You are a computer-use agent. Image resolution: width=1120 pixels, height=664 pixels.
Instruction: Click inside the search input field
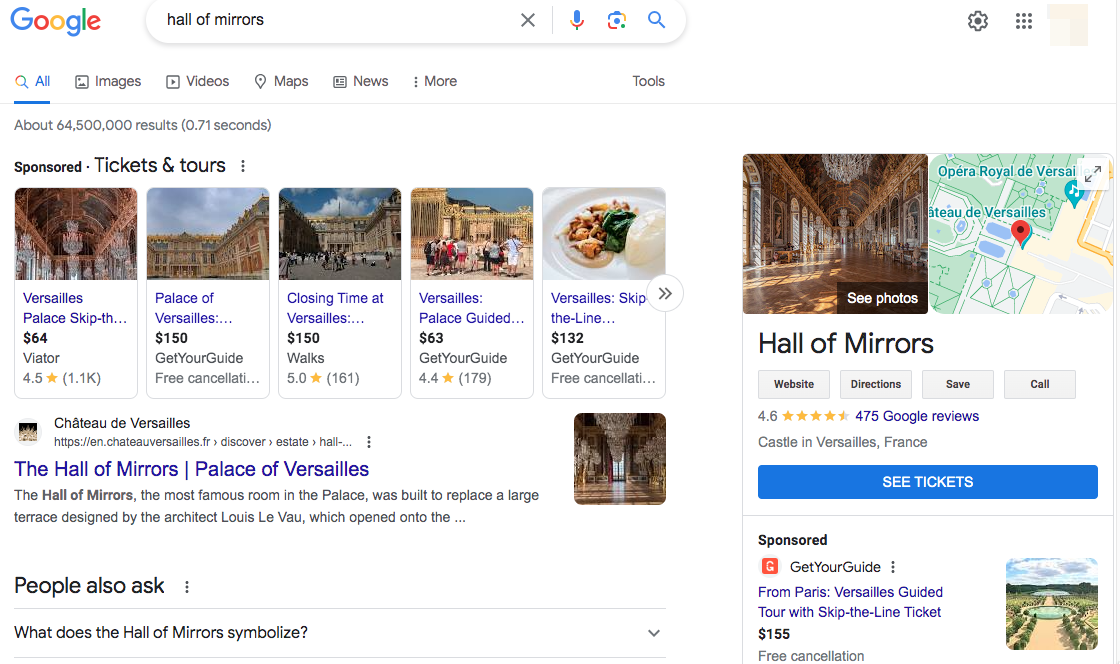point(336,20)
